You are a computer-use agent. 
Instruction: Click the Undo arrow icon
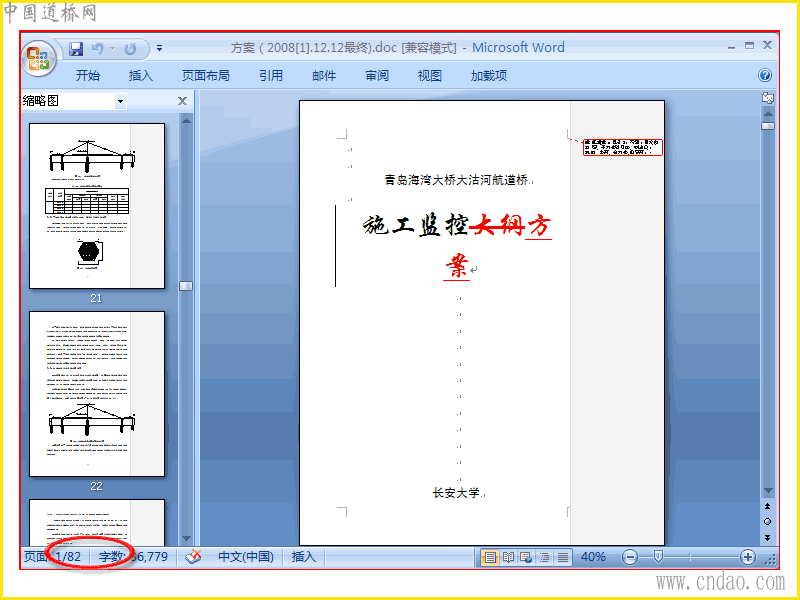[x=98, y=48]
